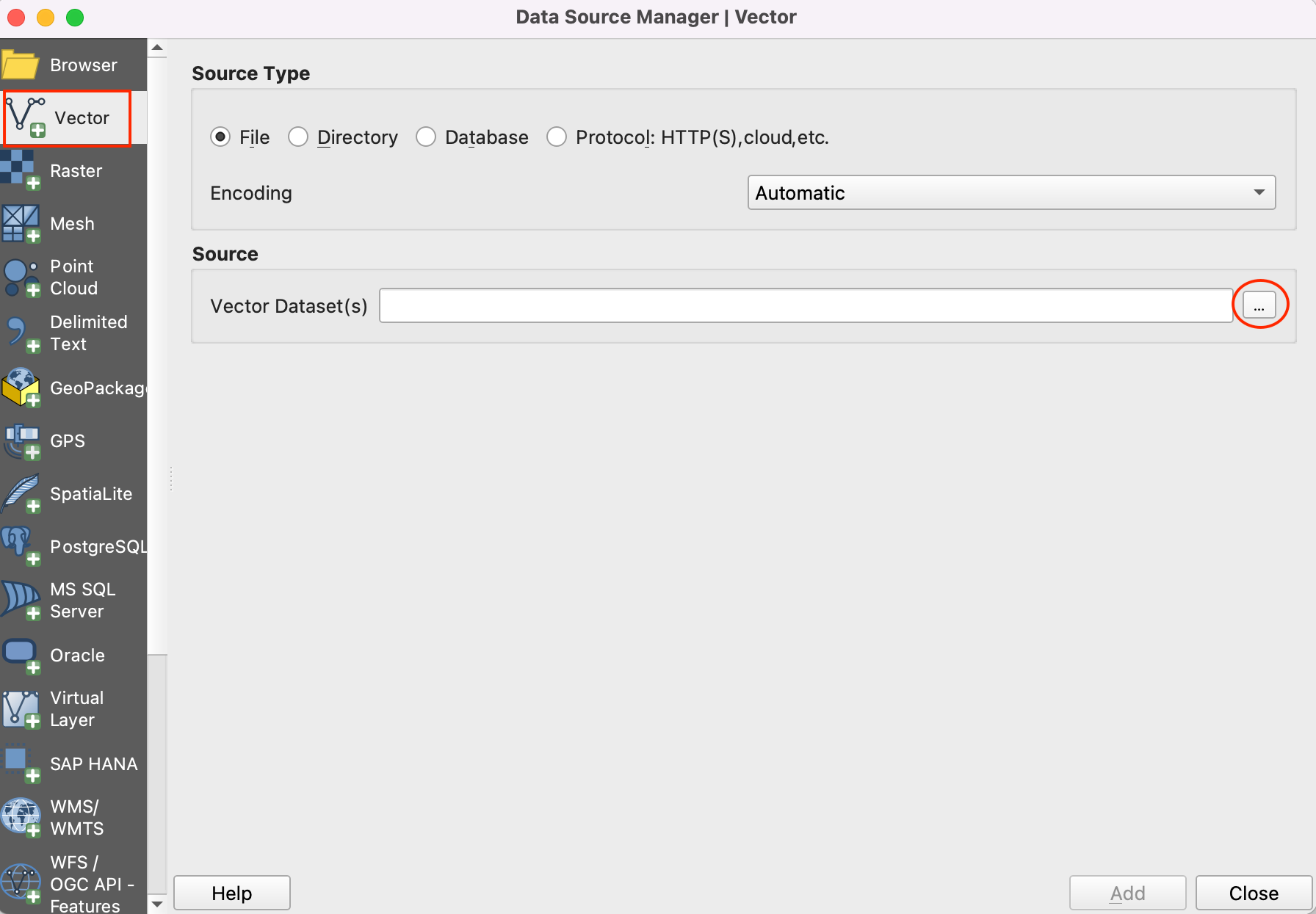Image resolution: width=1316 pixels, height=914 pixels.
Task: Select the Raster source icon
Action: coord(21,170)
